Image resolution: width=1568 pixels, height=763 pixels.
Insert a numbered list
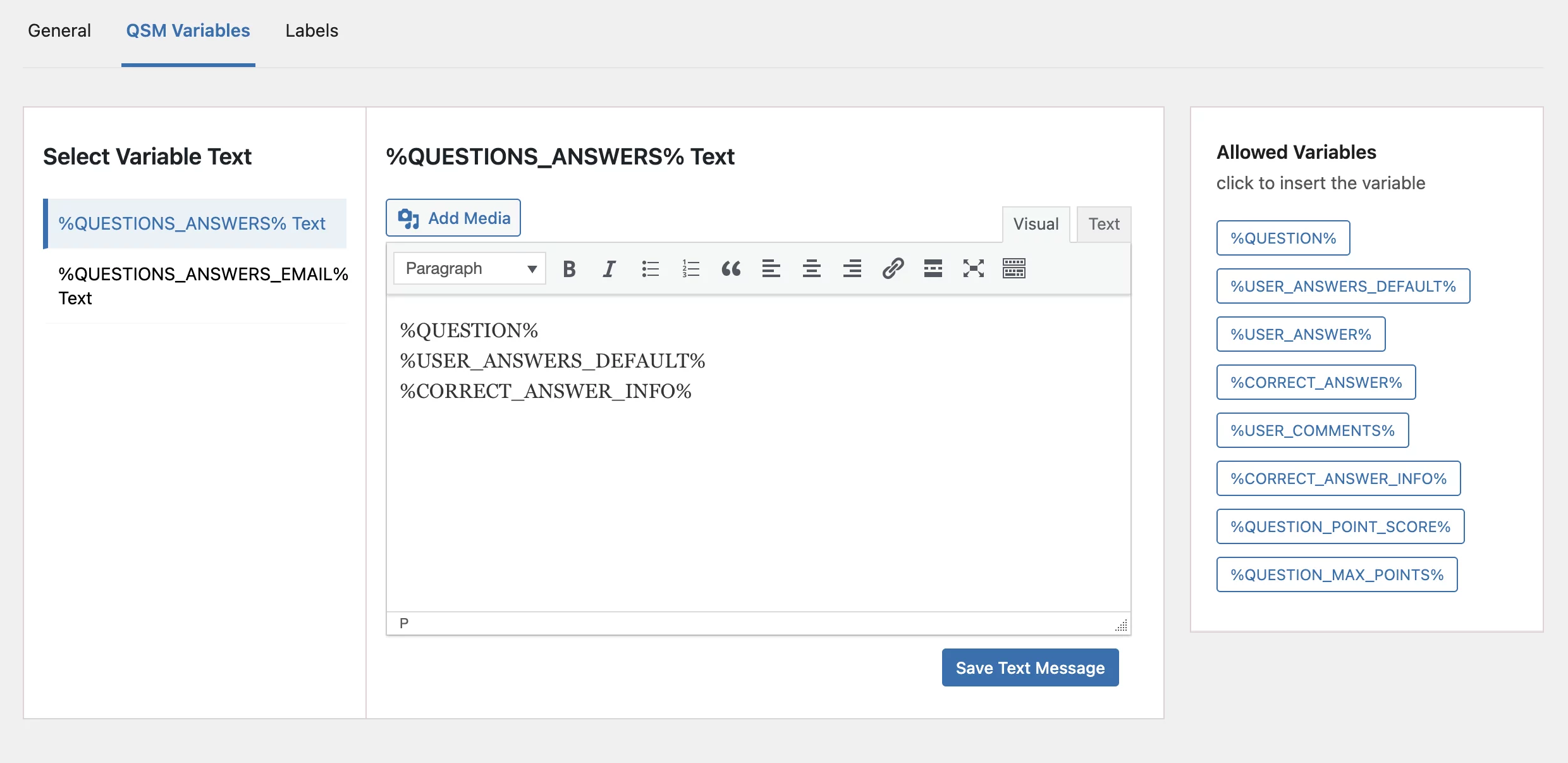tap(690, 269)
